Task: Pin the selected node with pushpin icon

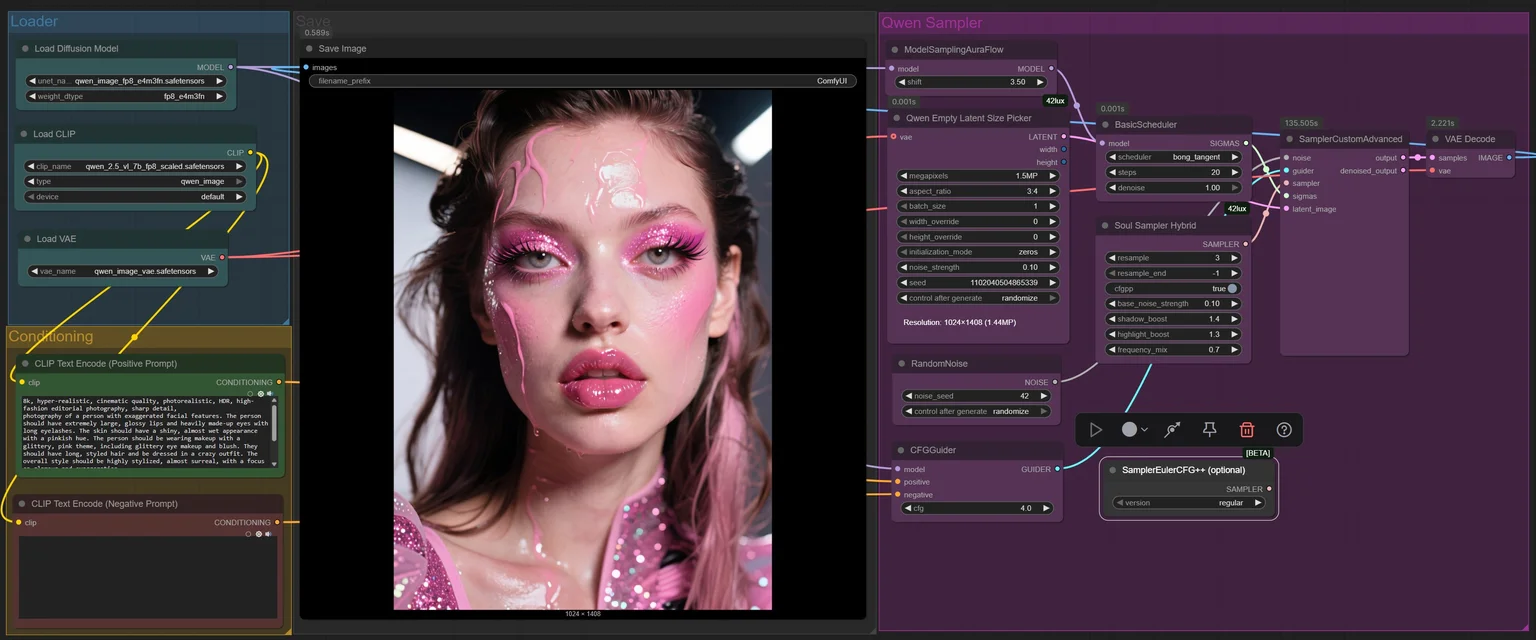Action: click(1209, 429)
